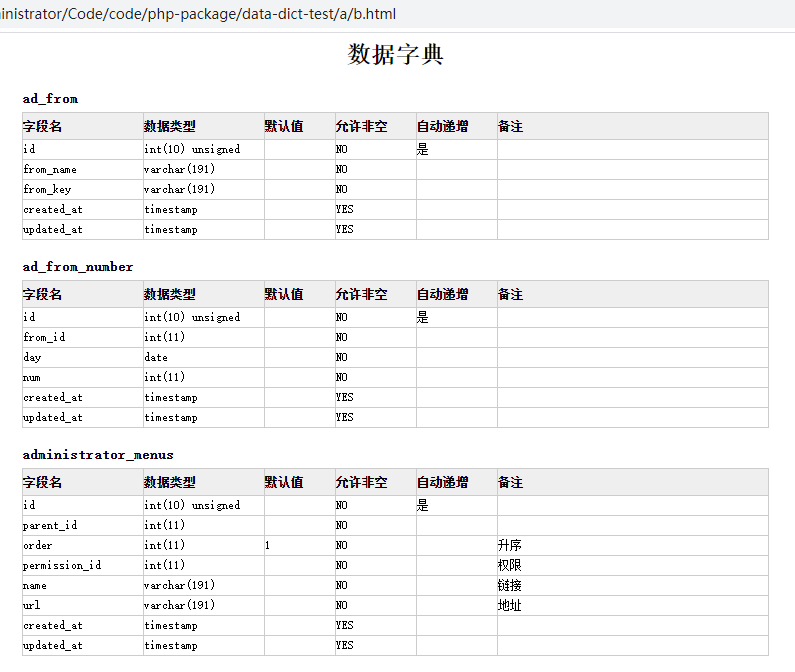Image resolution: width=795 pixels, height=672 pixels.
Task: Click the num field cell
Action: tap(83, 377)
